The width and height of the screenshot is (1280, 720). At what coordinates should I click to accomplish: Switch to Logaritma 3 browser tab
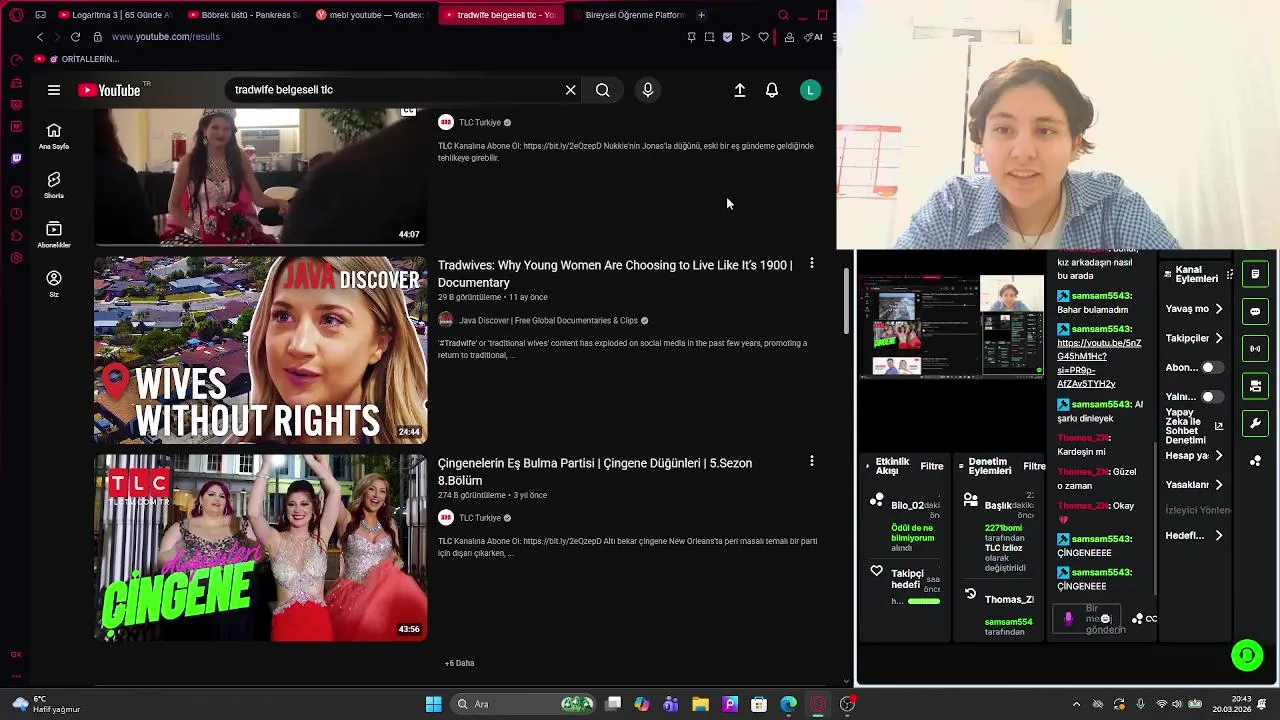point(115,15)
